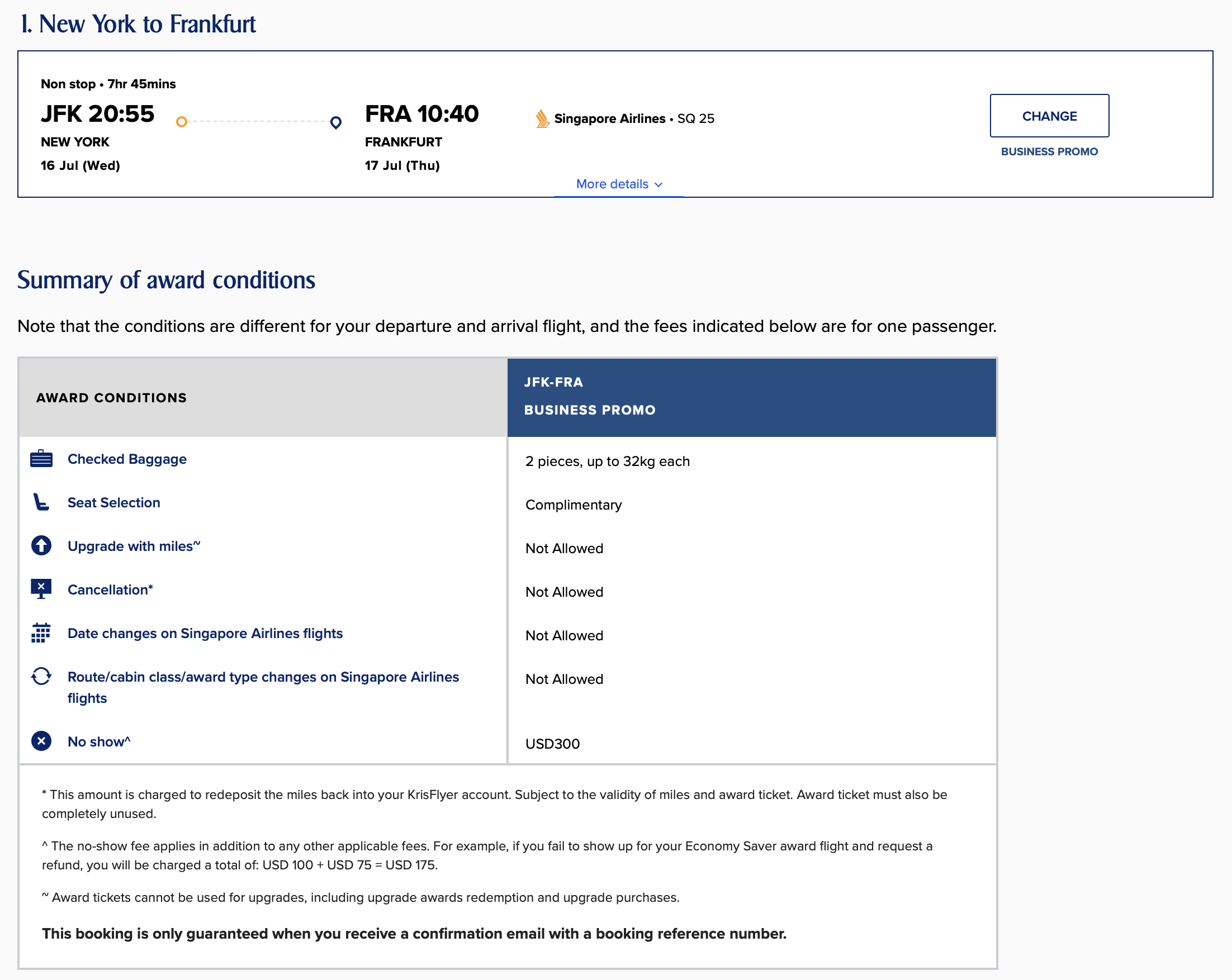Click the no-show fee footnote text
This screenshot has height=980, width=1232.
pyautogui.click(x=487, y=855)
